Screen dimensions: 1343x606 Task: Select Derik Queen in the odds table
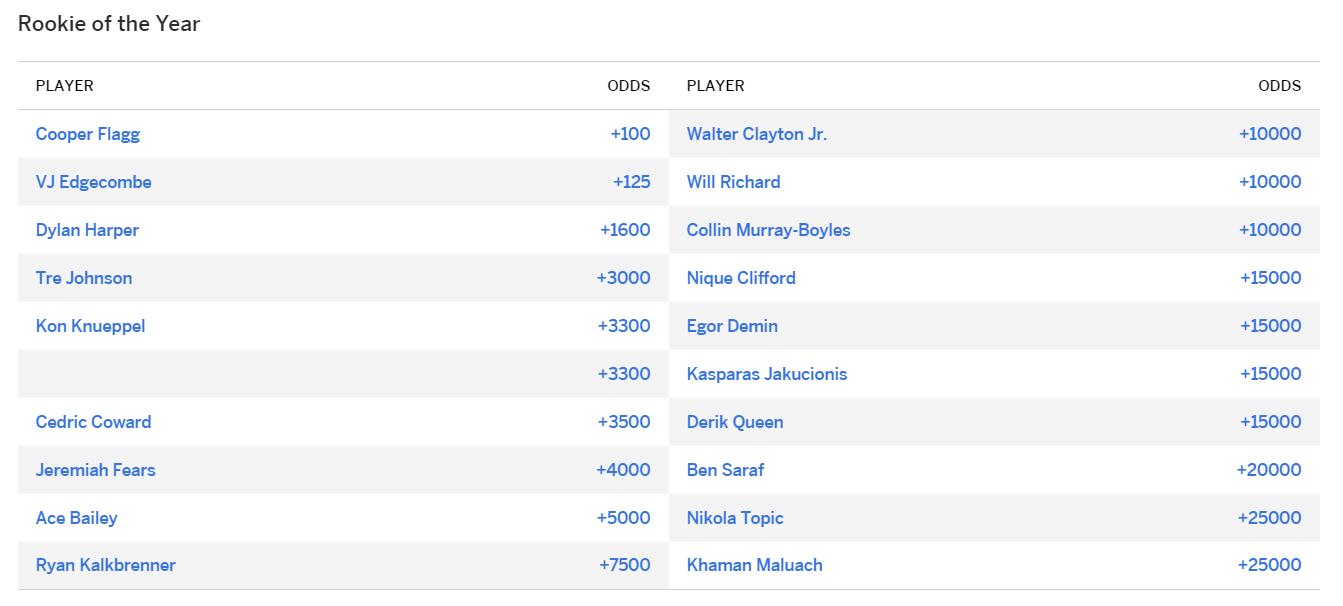click(735, 422)
